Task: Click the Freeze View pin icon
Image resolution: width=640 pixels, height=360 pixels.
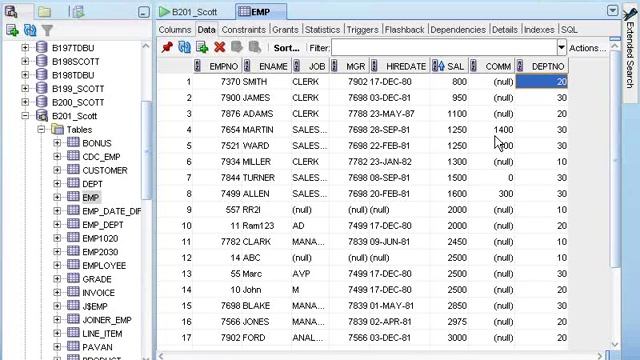Action: (x=167, y=47)
